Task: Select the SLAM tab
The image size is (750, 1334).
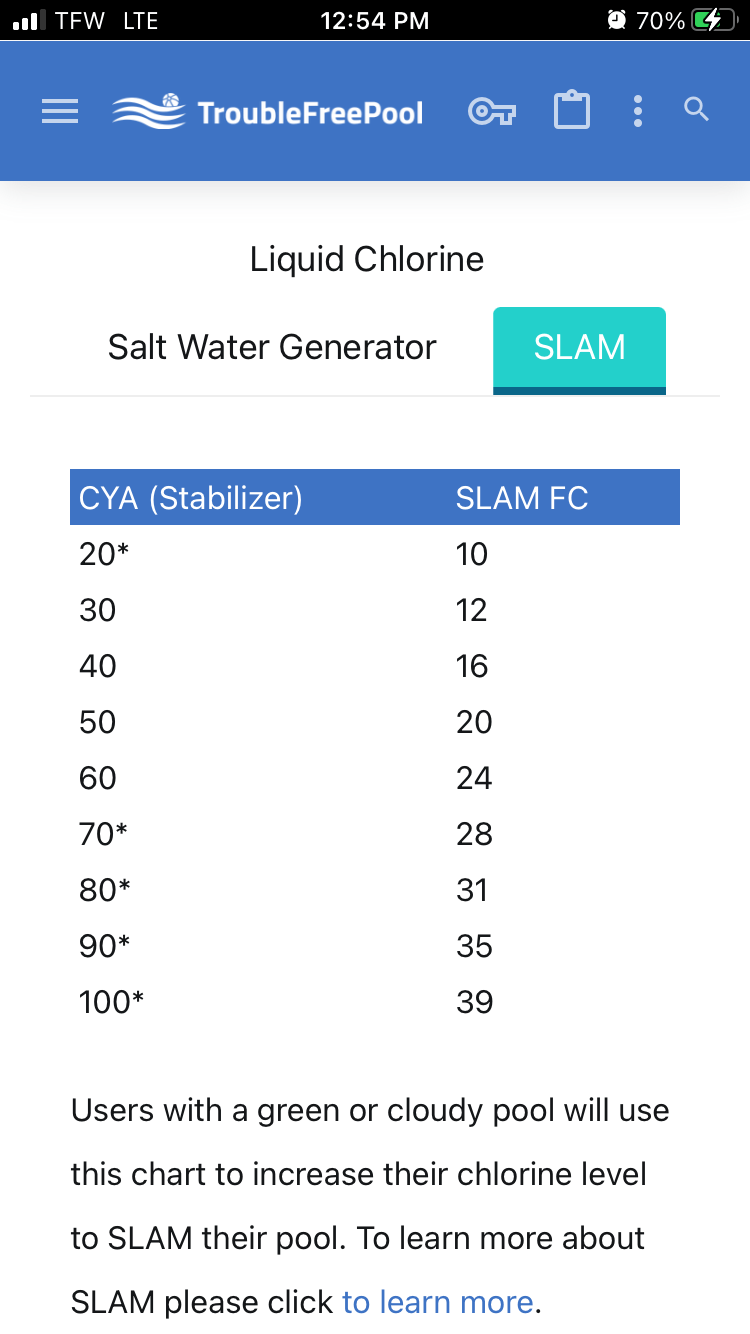Action: pyautogui.click(x=580, y=350)
